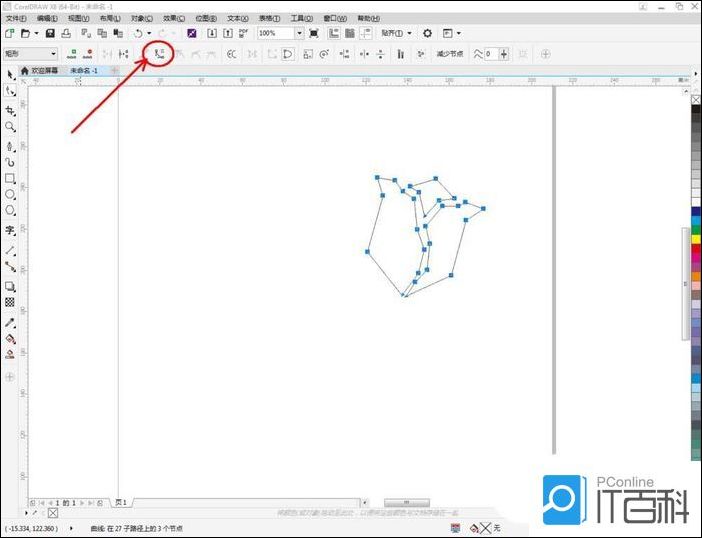Viewport: 702px width, 538px height.
Task: Select the Zoom magnifier tool
Action: click(10, 127)
